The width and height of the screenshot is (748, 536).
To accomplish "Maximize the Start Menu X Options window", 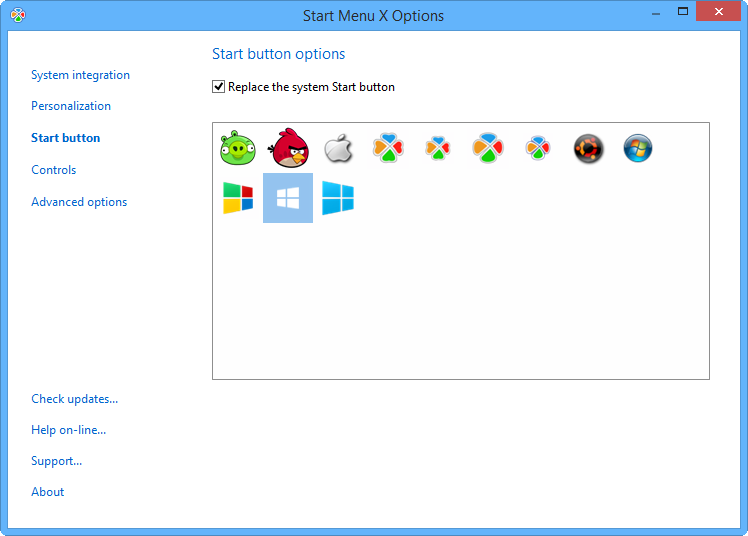I will 683,11.
